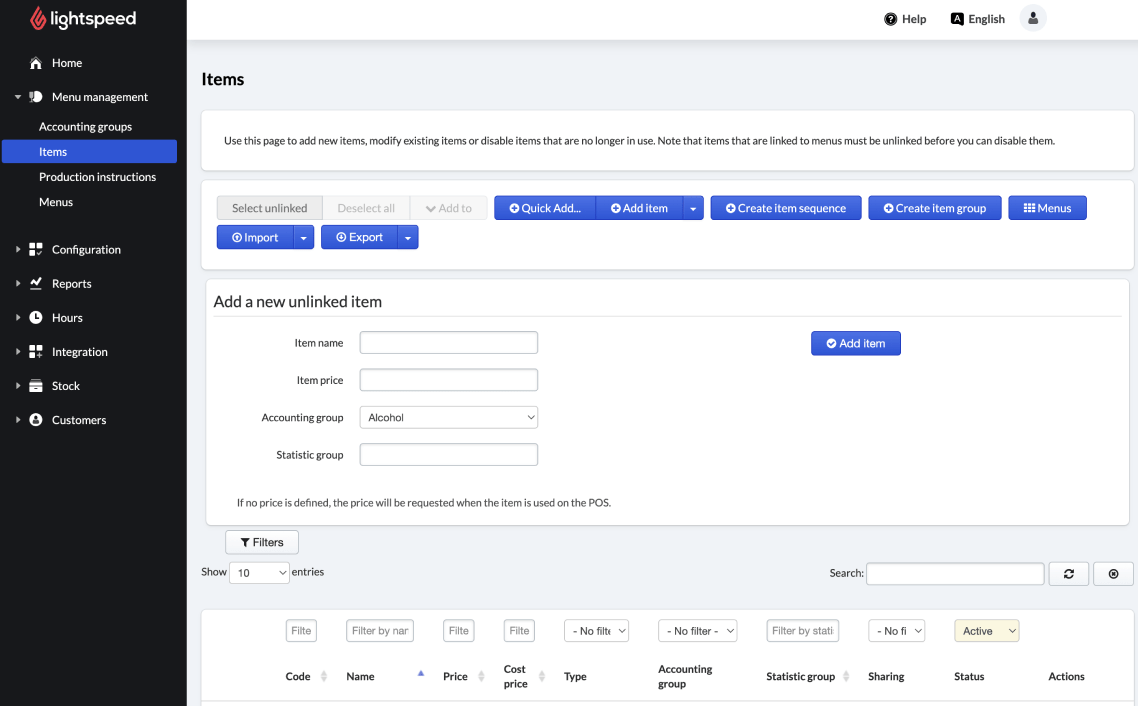Click the circular reset icon beside refresh
Viewport: 1138px width, 706px height.
tap(1113, 574)
